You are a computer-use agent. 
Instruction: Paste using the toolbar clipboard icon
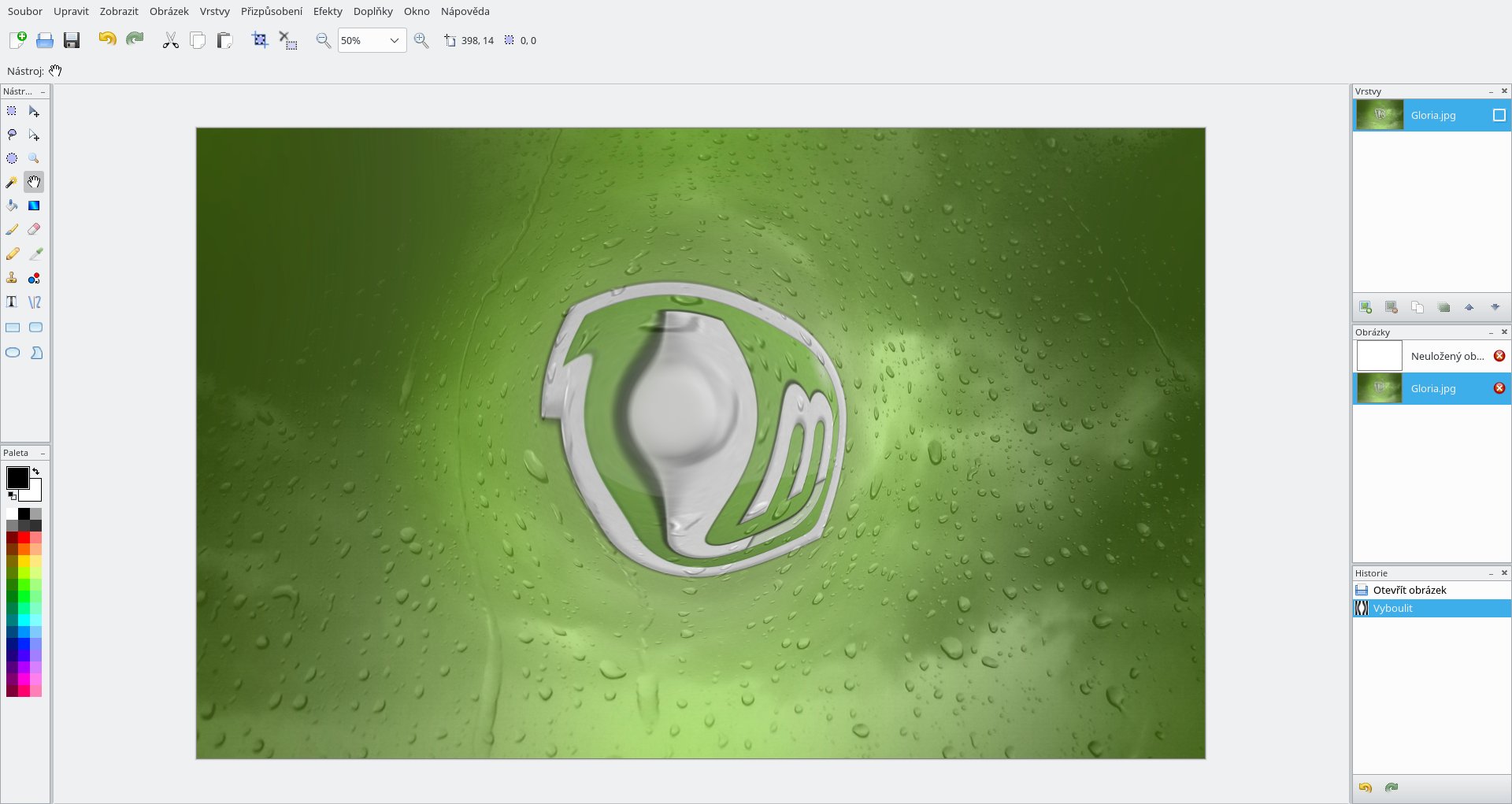[x=224, y=40]
